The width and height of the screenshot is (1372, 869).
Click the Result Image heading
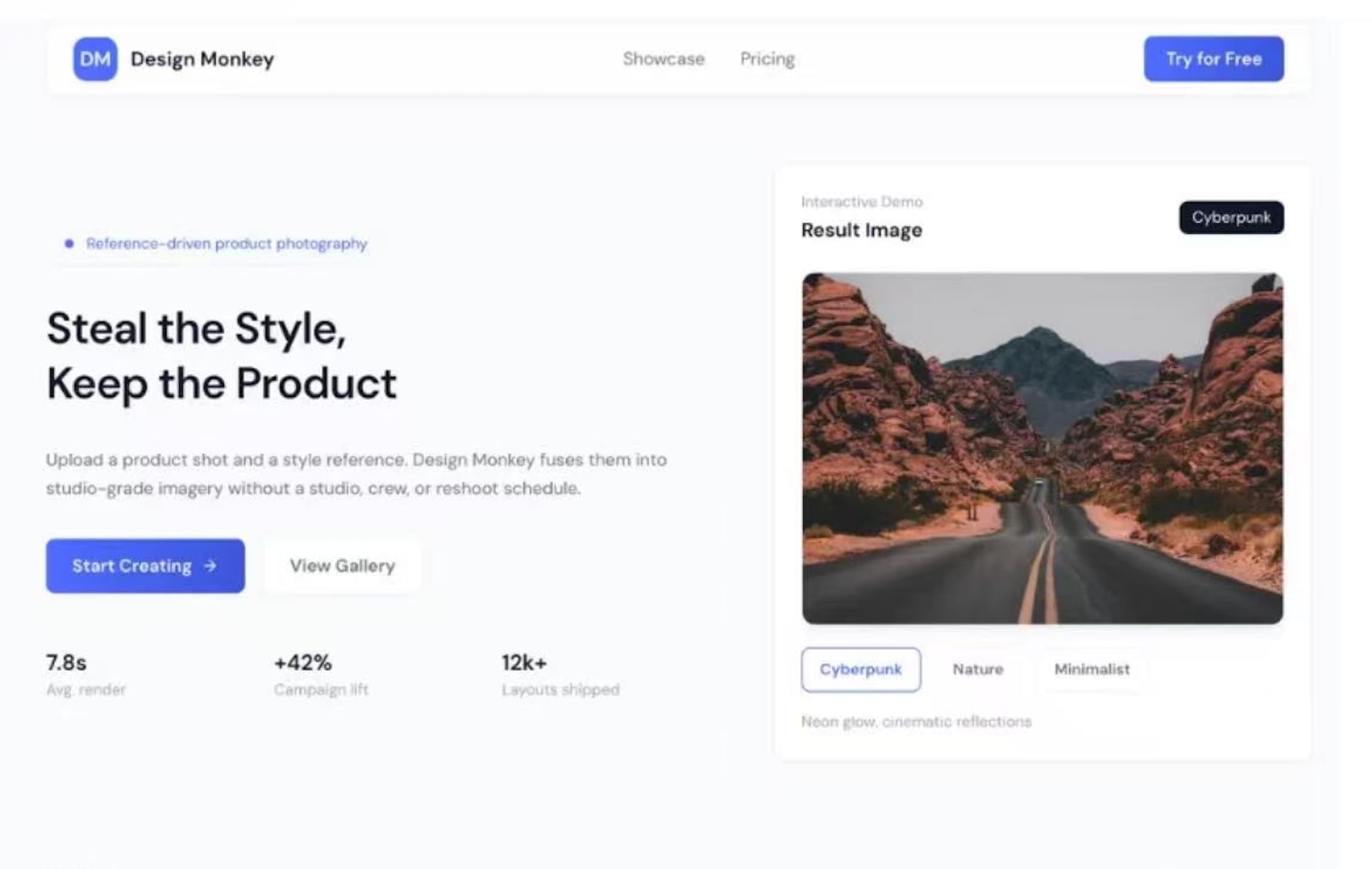862,230
